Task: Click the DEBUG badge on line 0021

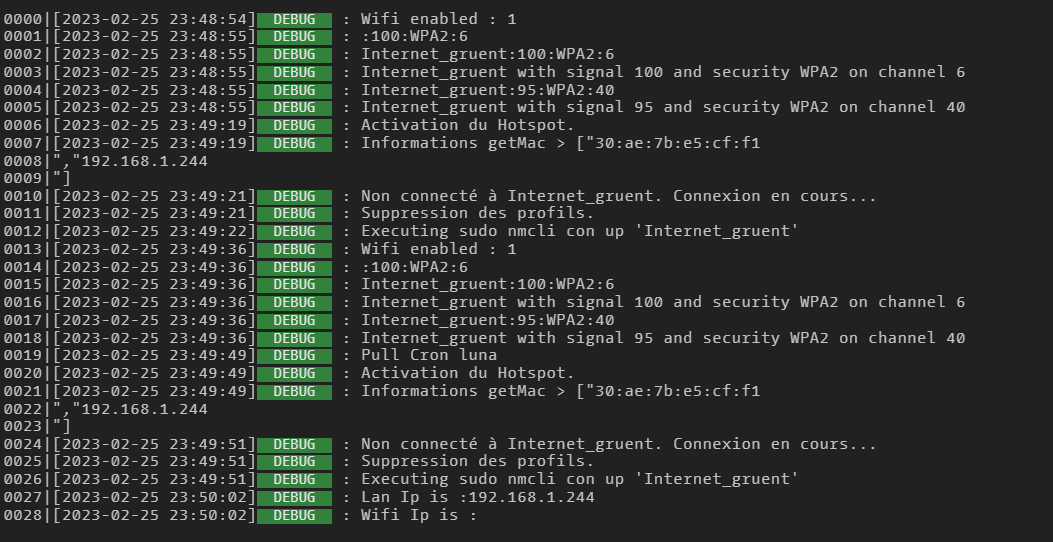Action: point(294,391)
